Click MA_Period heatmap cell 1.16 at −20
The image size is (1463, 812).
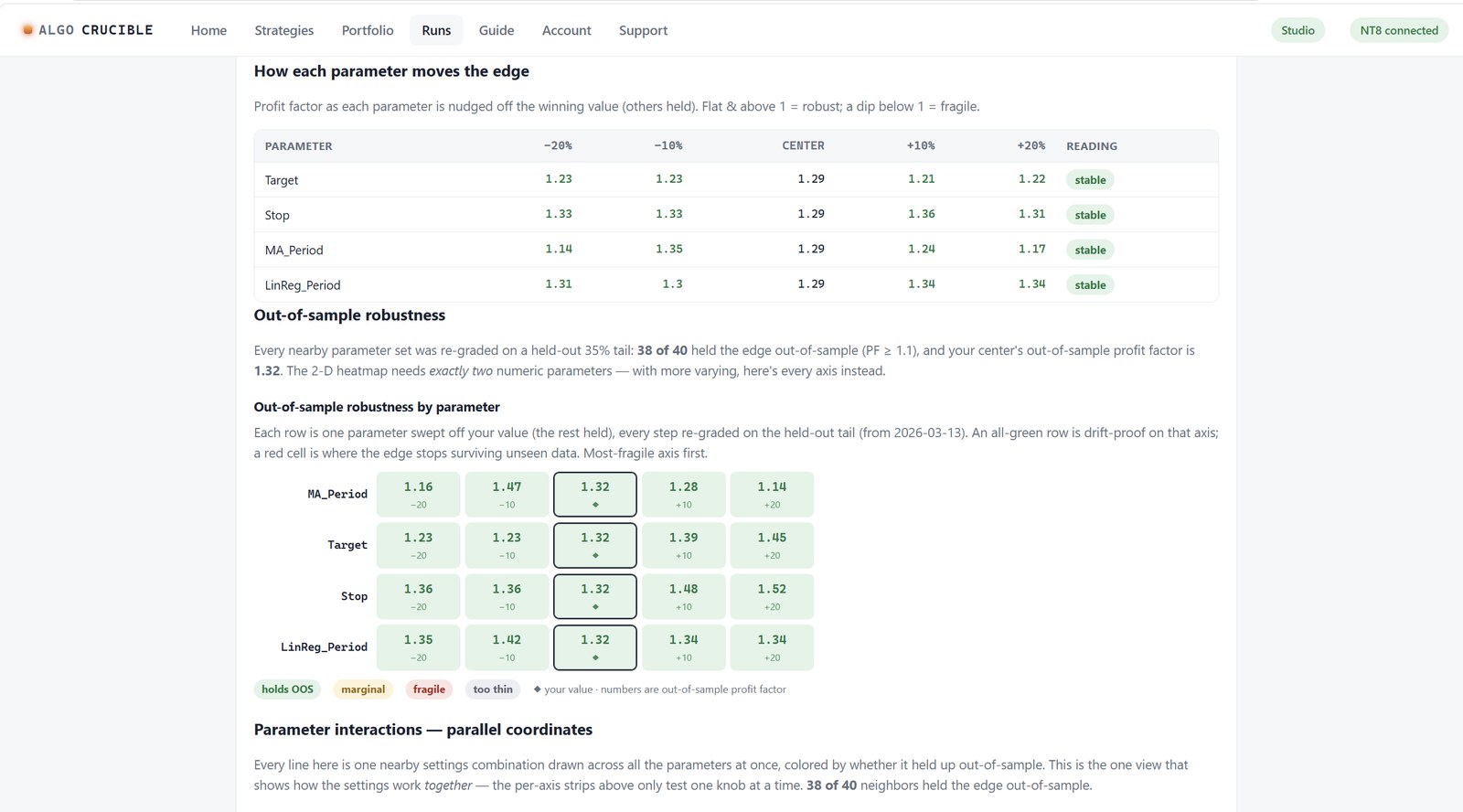419,495
